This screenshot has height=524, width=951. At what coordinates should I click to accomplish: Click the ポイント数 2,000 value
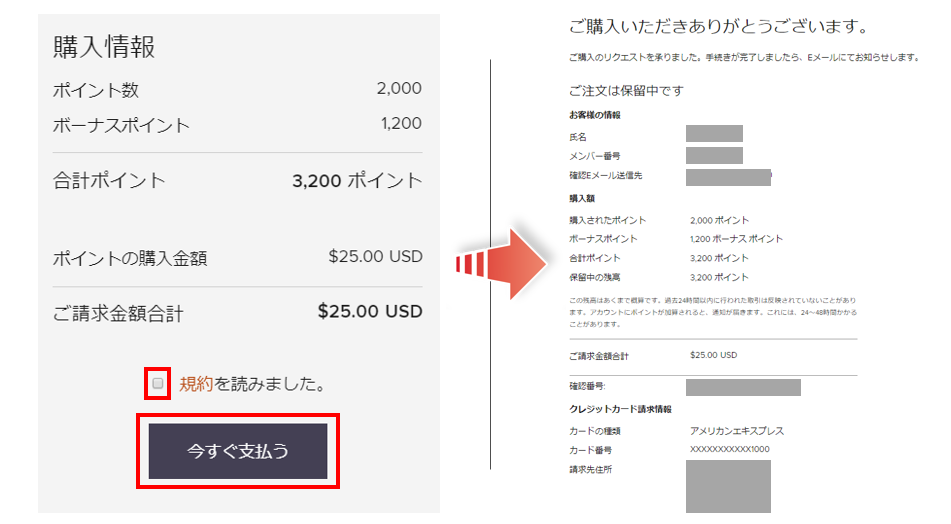click(399, 89)
